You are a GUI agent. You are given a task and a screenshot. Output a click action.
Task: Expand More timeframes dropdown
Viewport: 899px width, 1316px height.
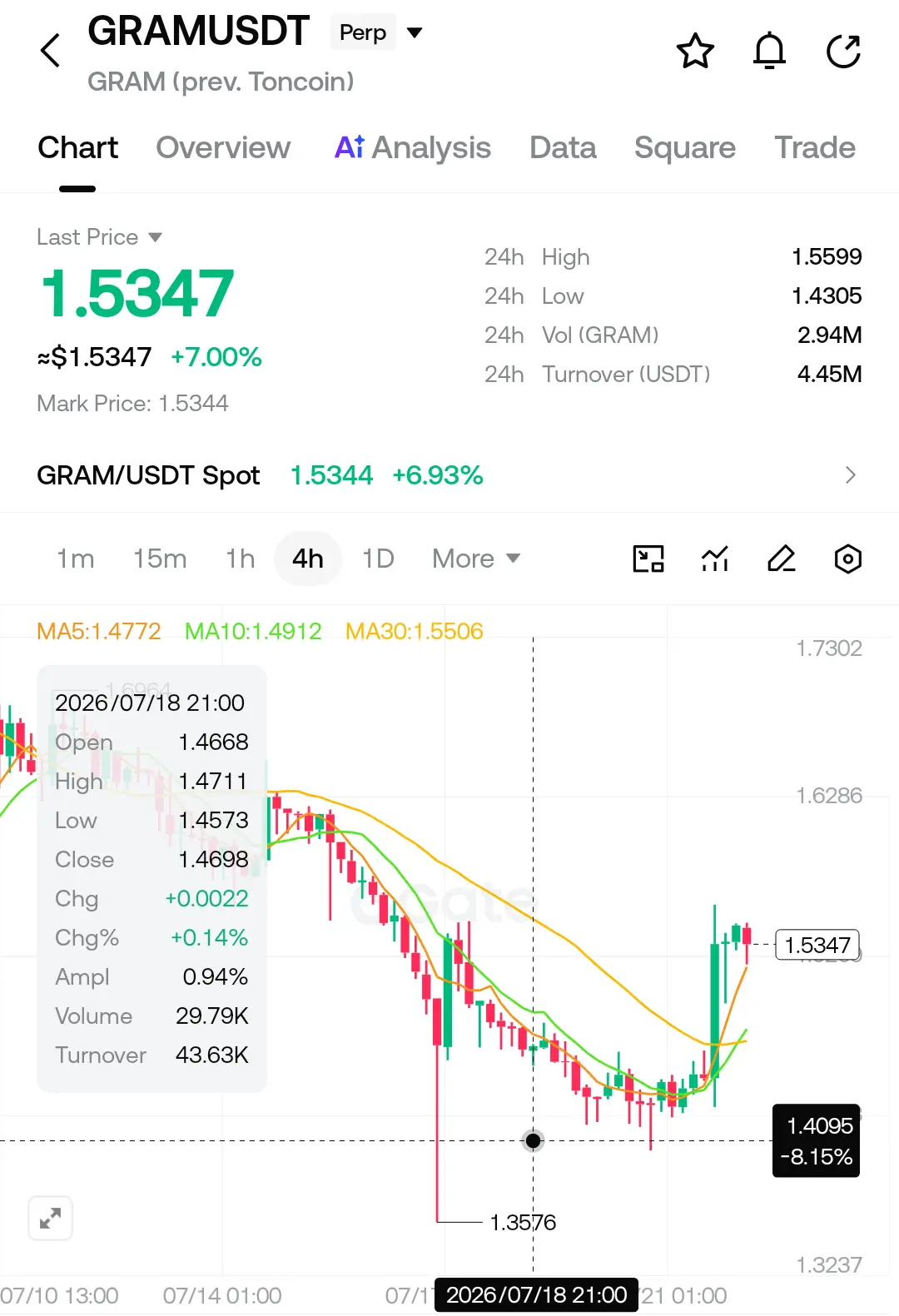476,559
